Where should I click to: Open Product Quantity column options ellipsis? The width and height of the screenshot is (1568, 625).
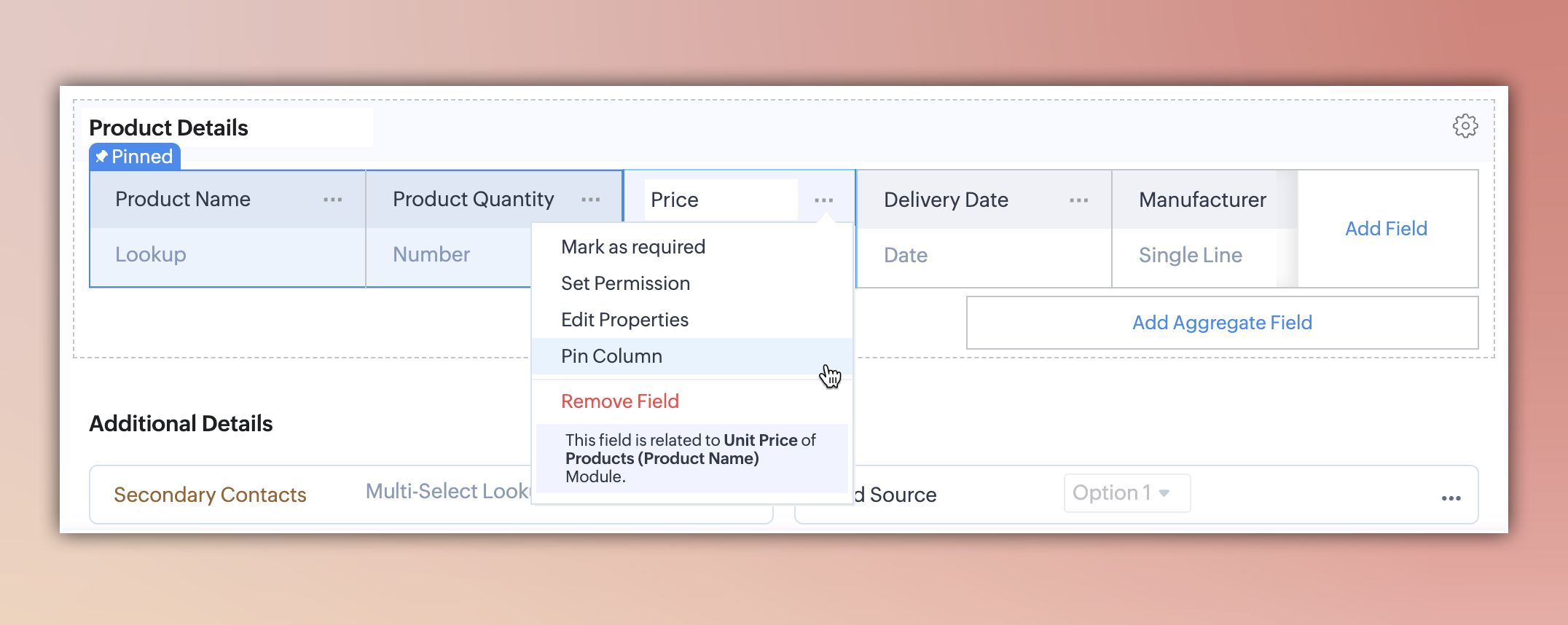click(x=590, y=200)
